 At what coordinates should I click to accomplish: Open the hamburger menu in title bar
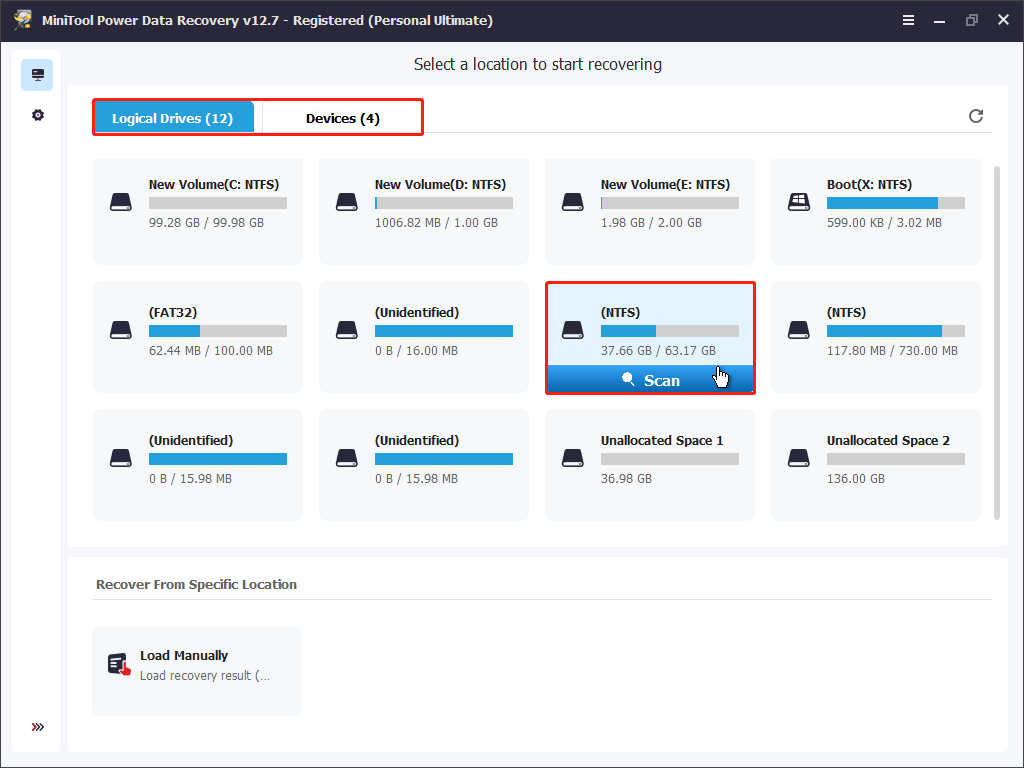tap(908, 20)
